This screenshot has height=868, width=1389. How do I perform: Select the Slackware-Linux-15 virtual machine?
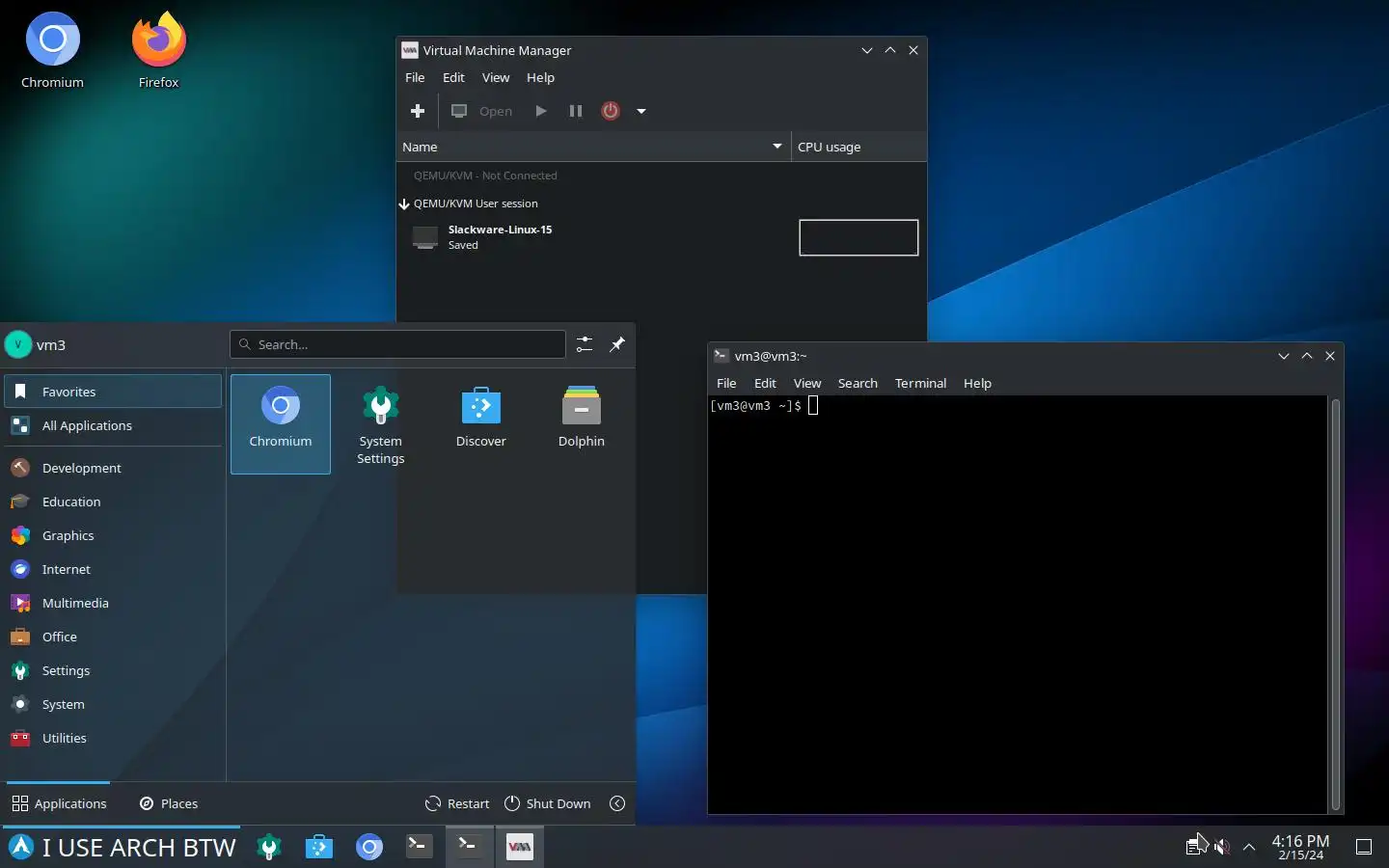tap(662, 237)
